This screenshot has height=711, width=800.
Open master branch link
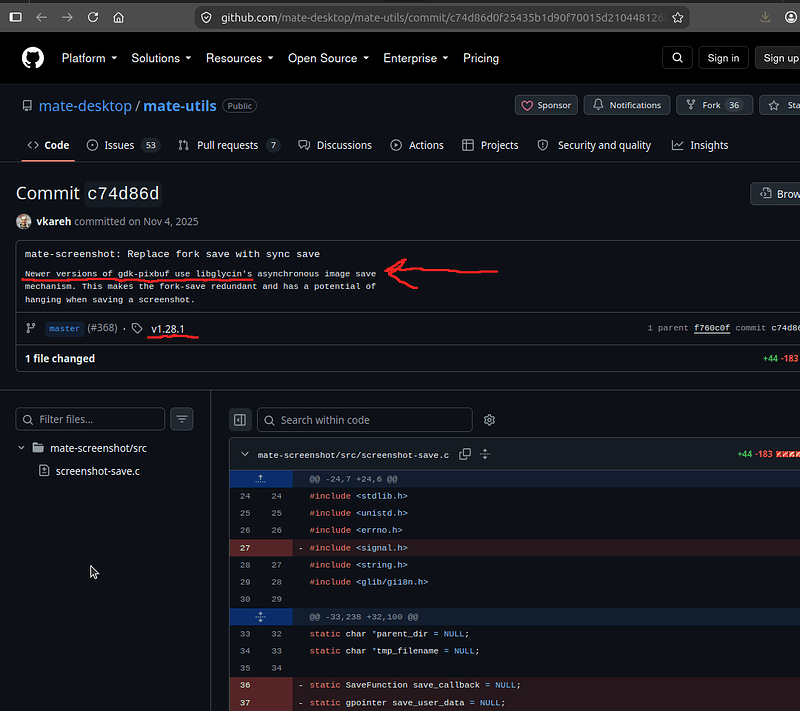[x=64, y=328]
